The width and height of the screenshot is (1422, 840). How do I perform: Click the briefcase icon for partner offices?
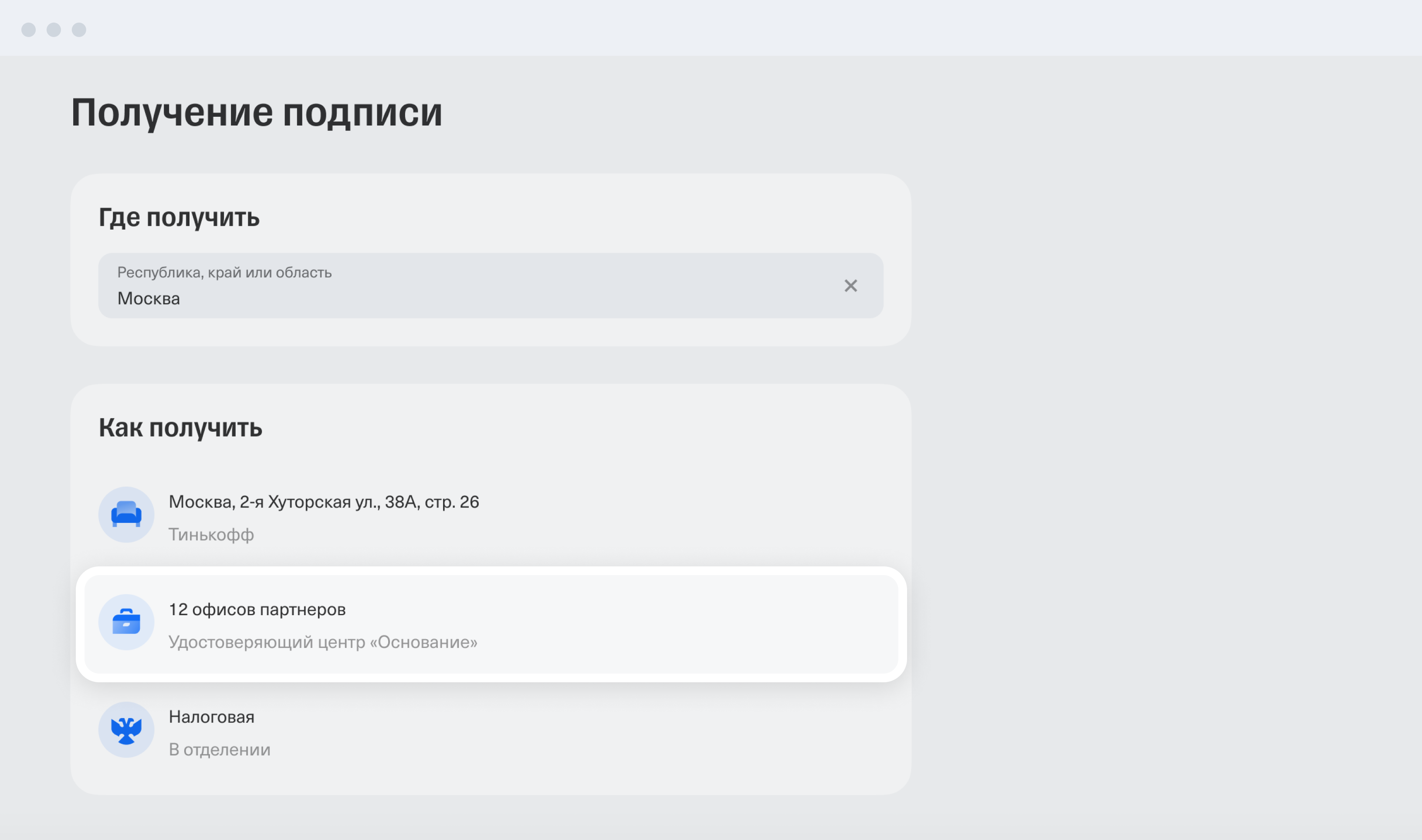[x=126, y=622]
